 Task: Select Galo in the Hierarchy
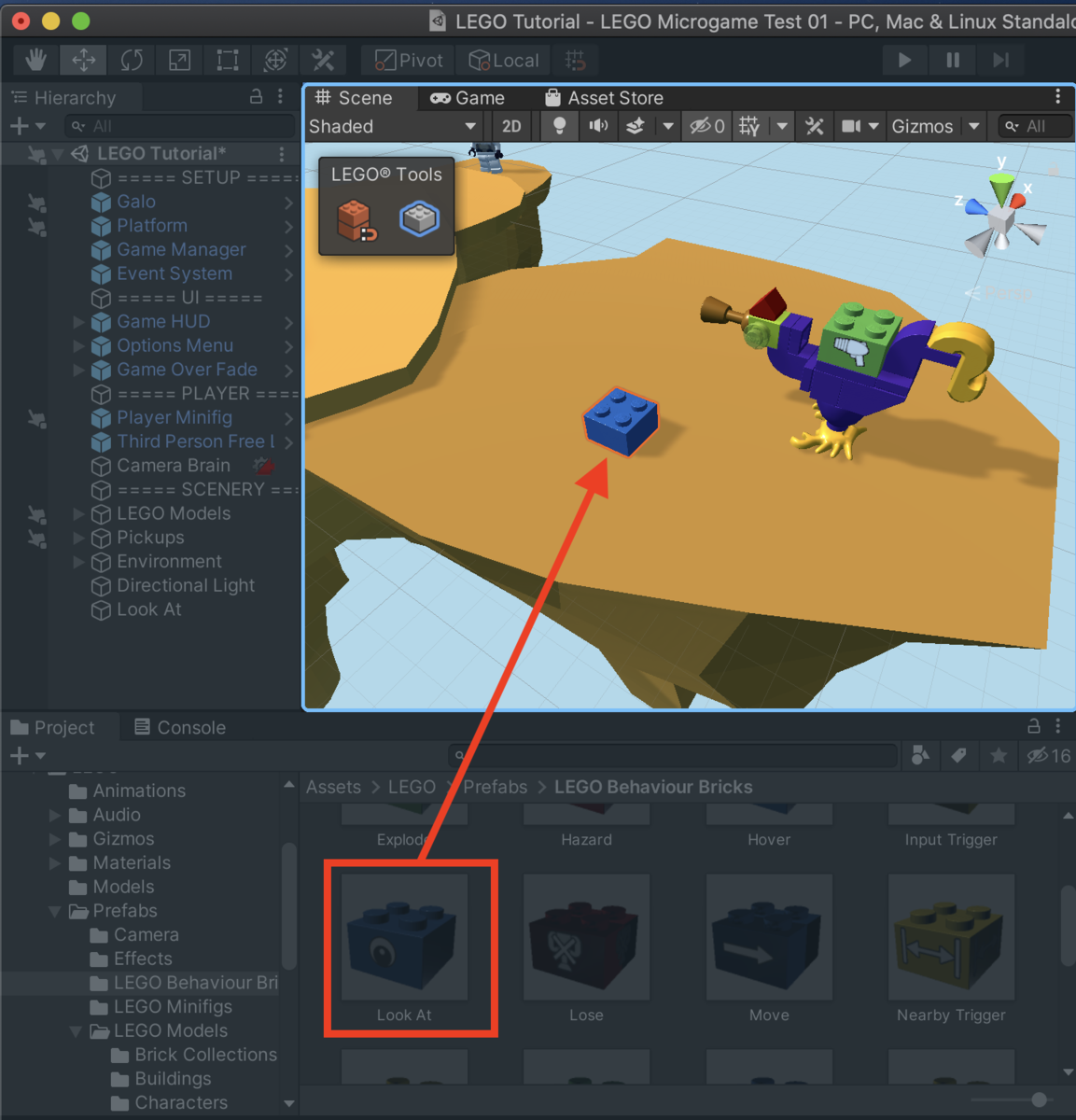pyautogui.click(x=136, y=202)
